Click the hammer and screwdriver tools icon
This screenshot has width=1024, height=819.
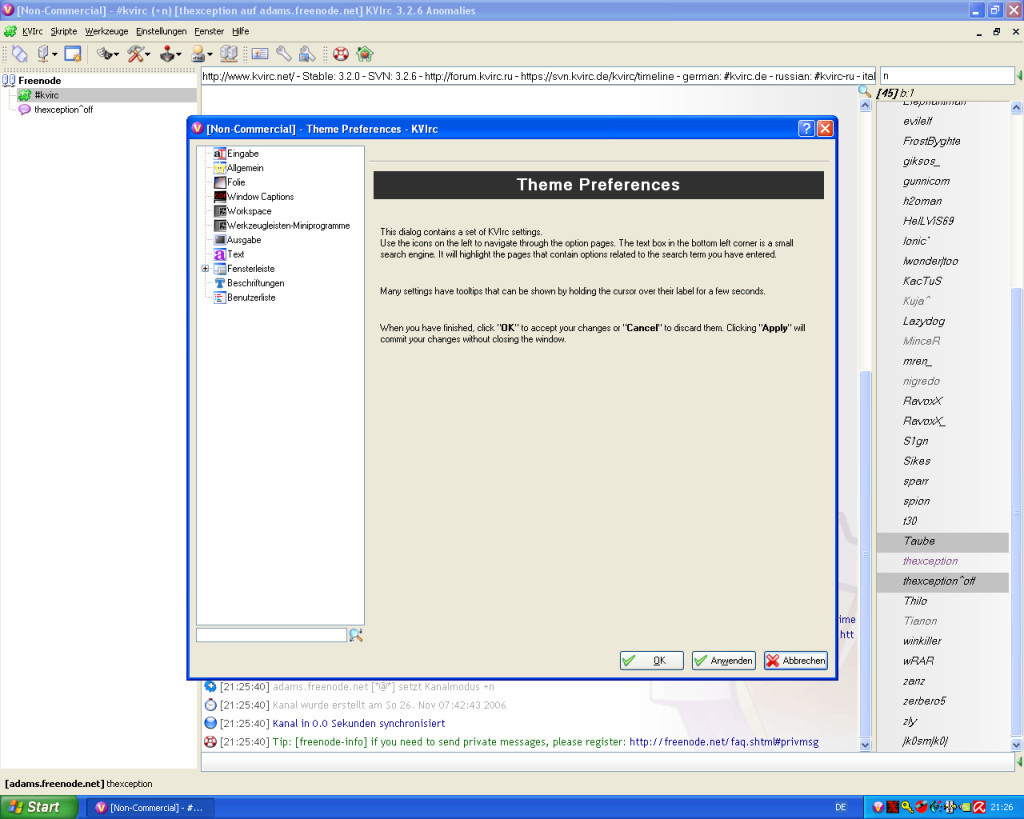tap(135, 54)
